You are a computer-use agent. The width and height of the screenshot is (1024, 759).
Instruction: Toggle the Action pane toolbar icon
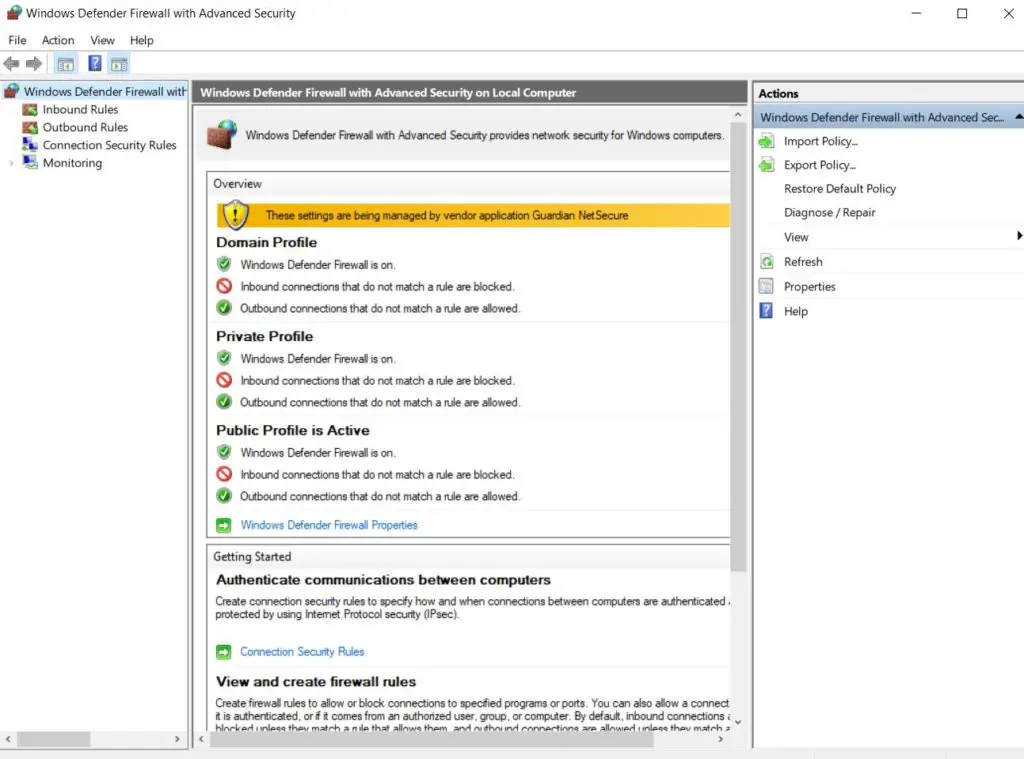(x=119, y=64)
